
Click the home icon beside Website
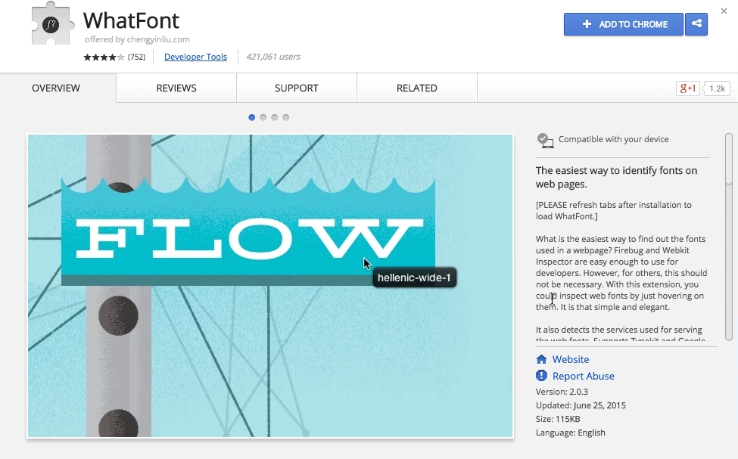click(541, 359)
